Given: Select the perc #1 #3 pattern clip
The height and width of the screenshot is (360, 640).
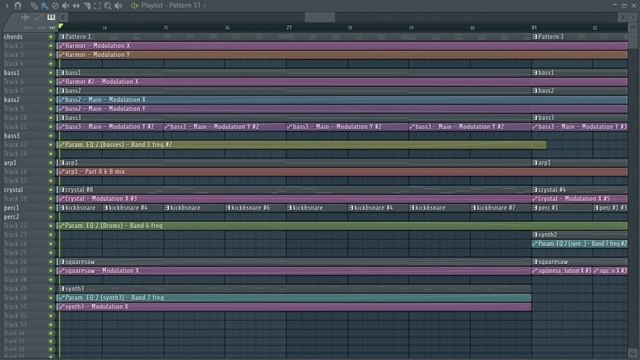Looking at the screenshot, I should [x=610, y=208].
